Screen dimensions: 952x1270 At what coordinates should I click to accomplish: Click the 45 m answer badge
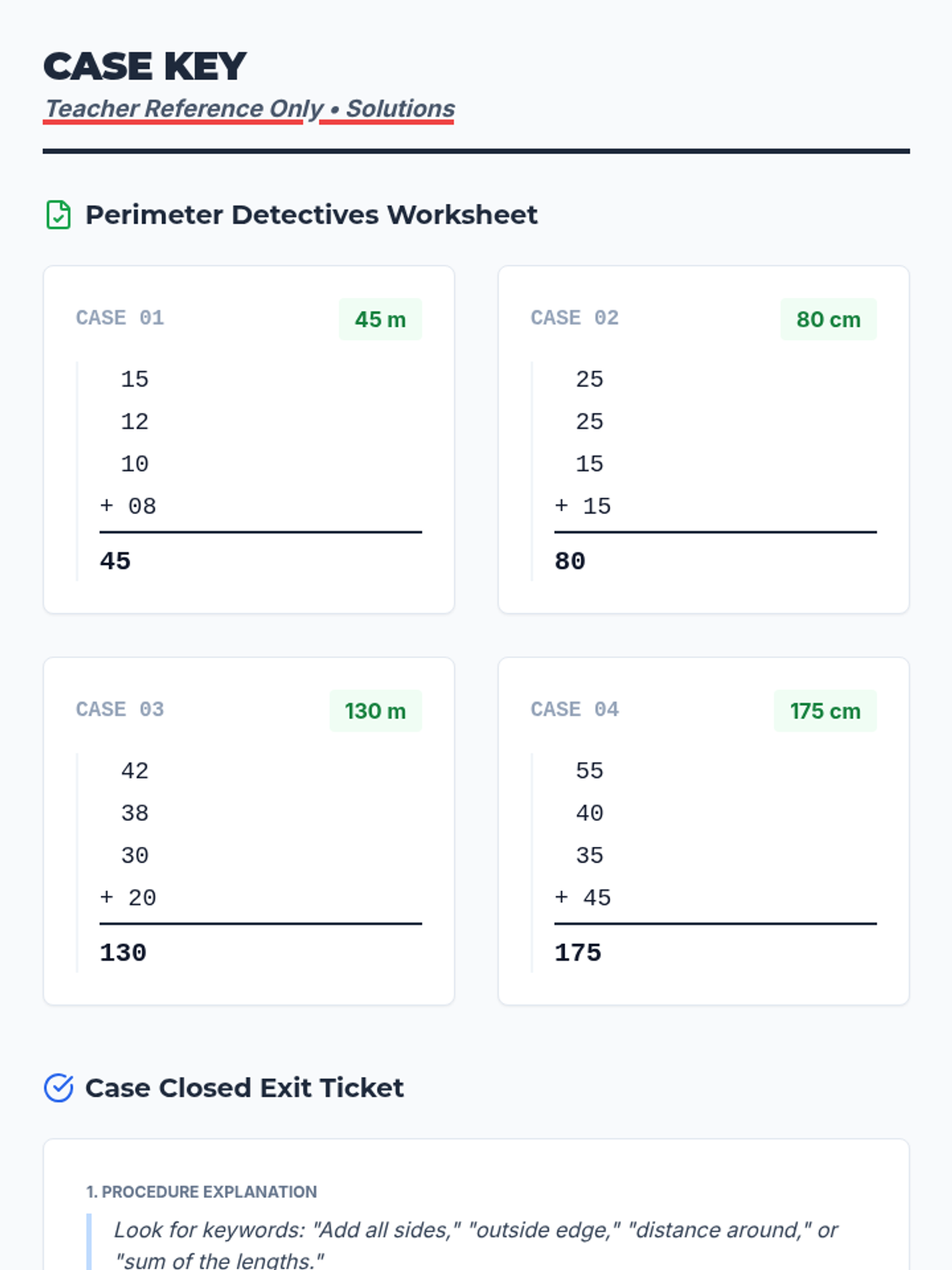click(380, 319)
